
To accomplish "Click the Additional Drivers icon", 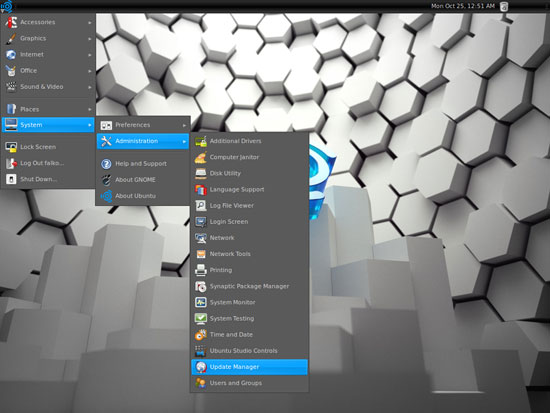I will pyautogui.click(x=201, y=141).
